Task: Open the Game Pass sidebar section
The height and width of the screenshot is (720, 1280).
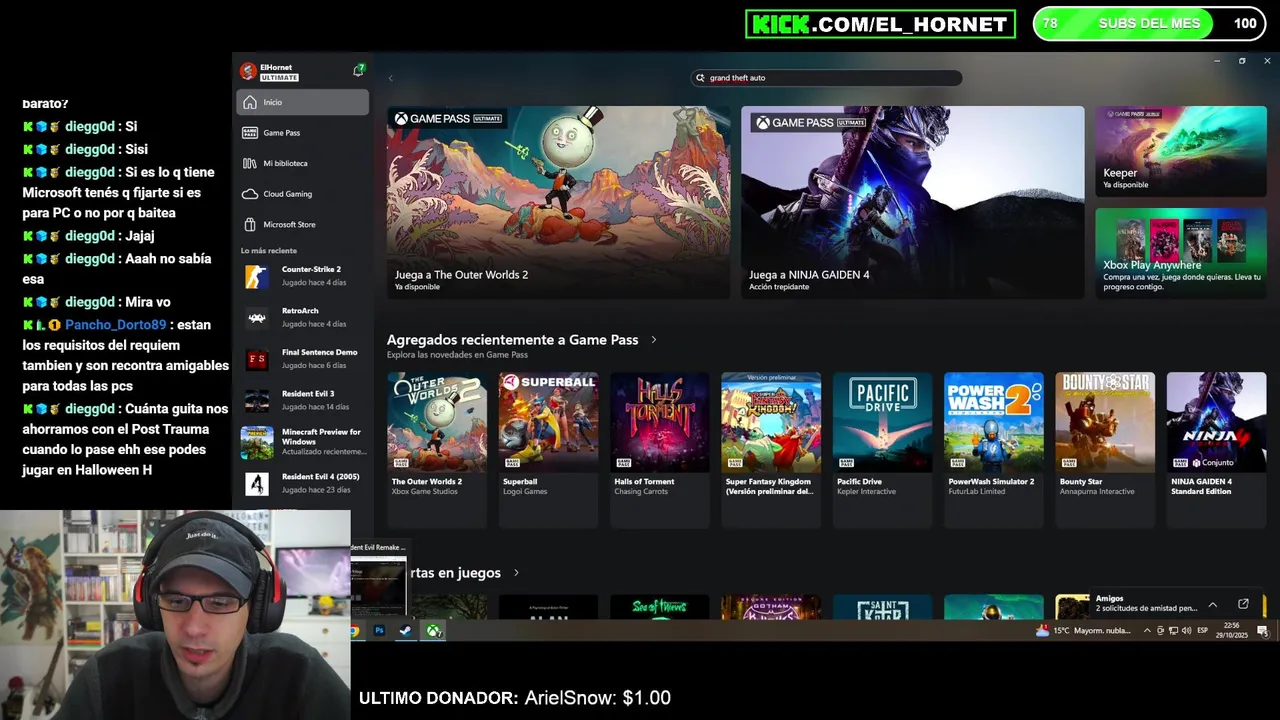Action: click(303, 133)
